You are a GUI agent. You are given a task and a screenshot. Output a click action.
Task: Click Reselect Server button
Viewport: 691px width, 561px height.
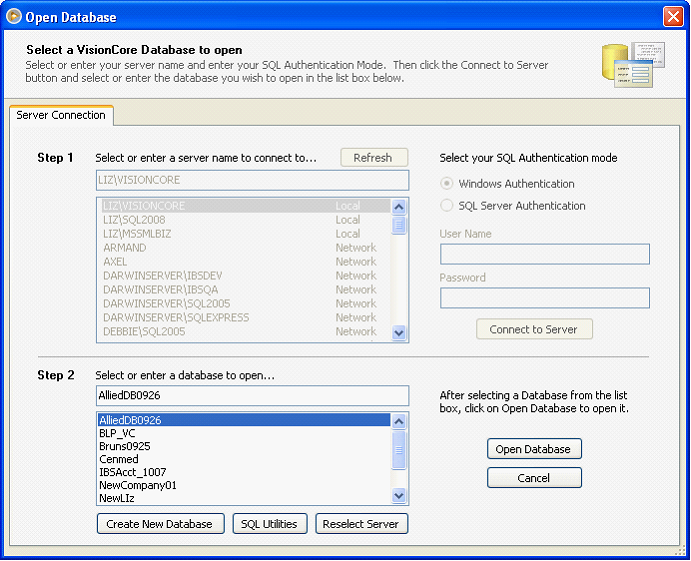pyautogui.click(x=361, y=524)
